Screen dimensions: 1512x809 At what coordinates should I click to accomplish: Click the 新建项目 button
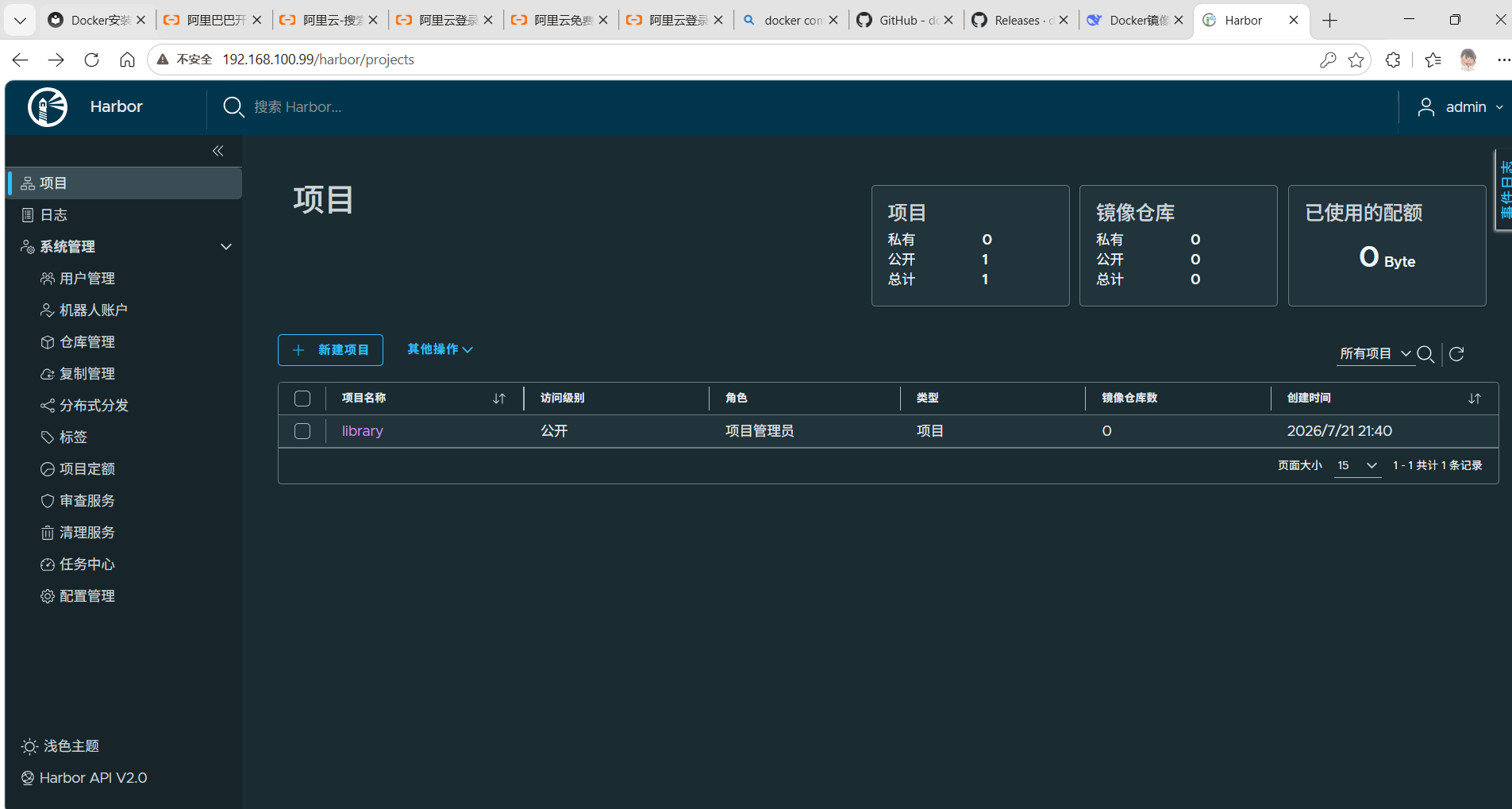330,350
